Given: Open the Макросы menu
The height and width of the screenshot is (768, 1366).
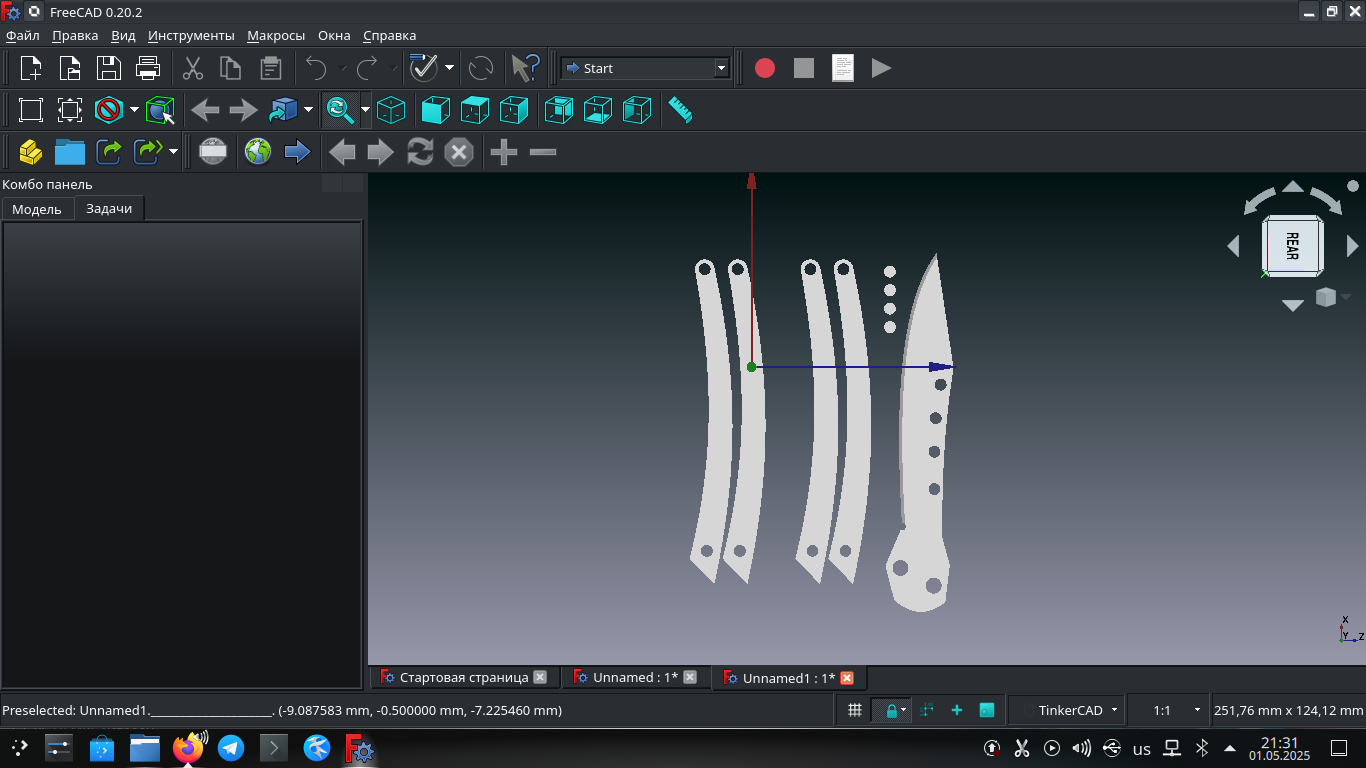Looking at the screenshot, I should click(276, 35).
